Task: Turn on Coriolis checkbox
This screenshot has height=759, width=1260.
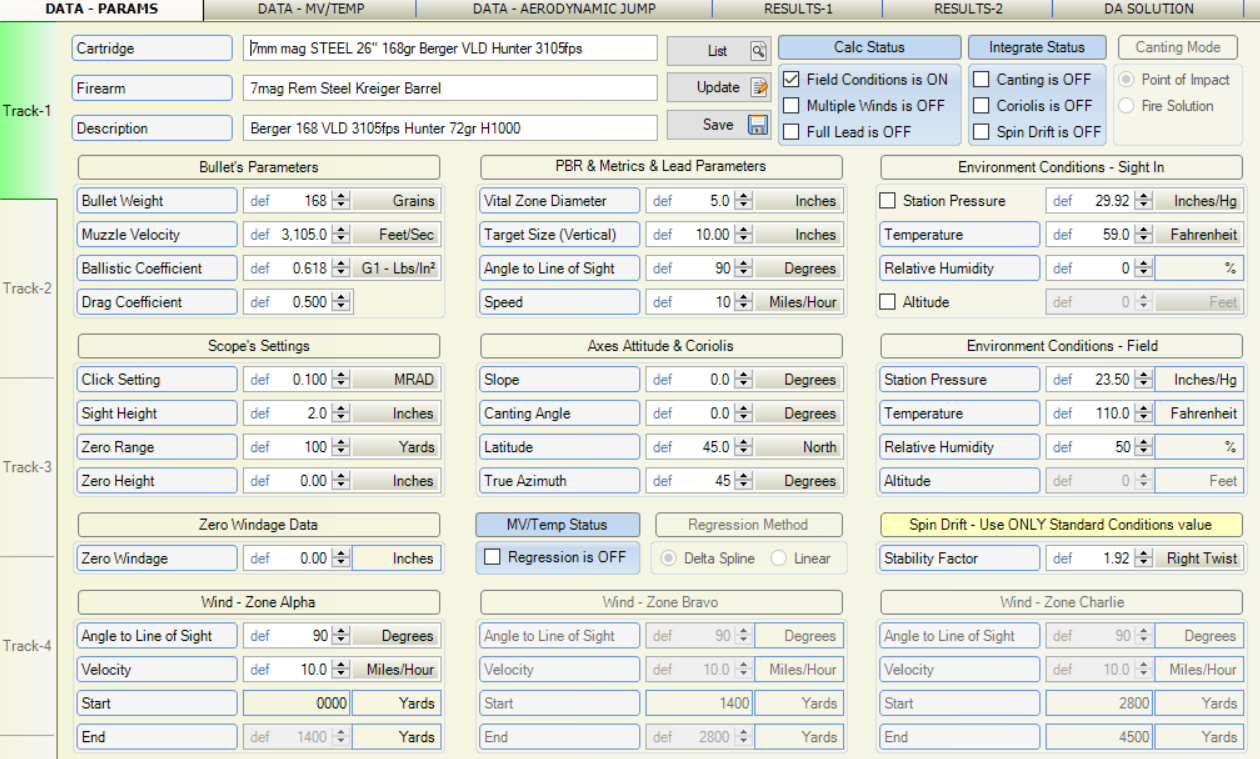Action: (981, 105)
